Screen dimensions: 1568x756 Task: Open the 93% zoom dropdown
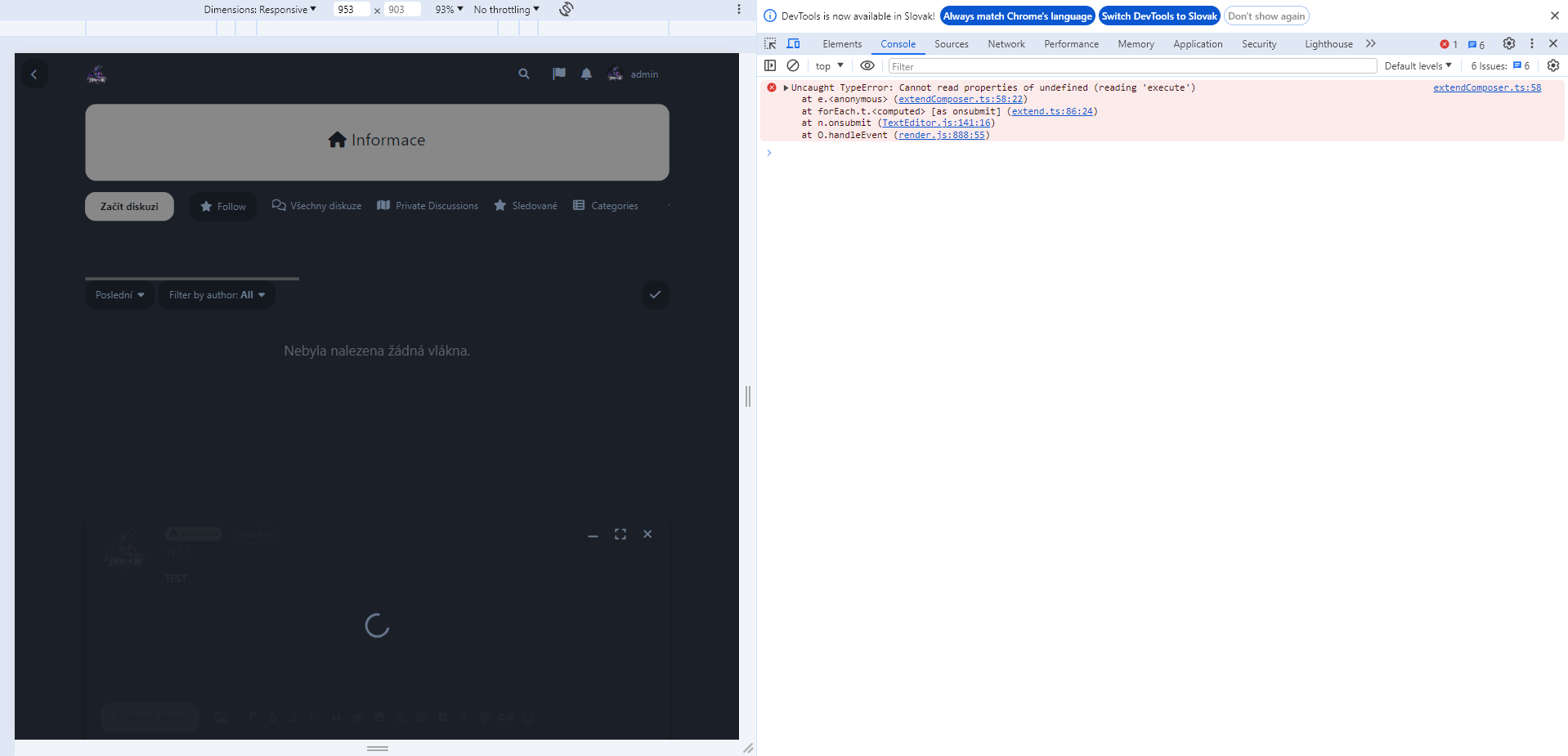pos(449,10)
